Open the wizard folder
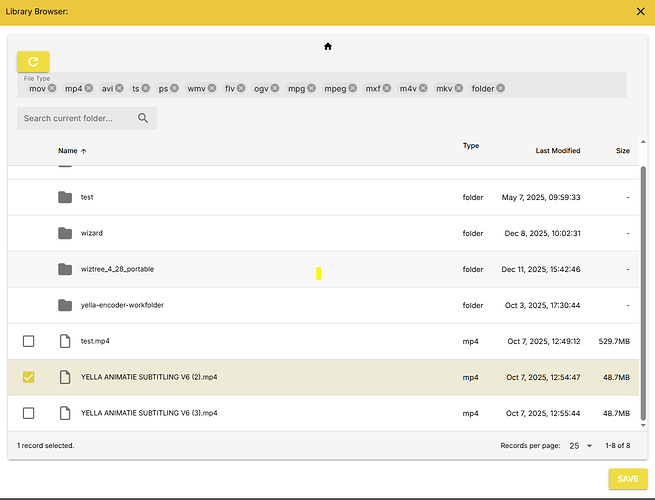 coord(92,233)
